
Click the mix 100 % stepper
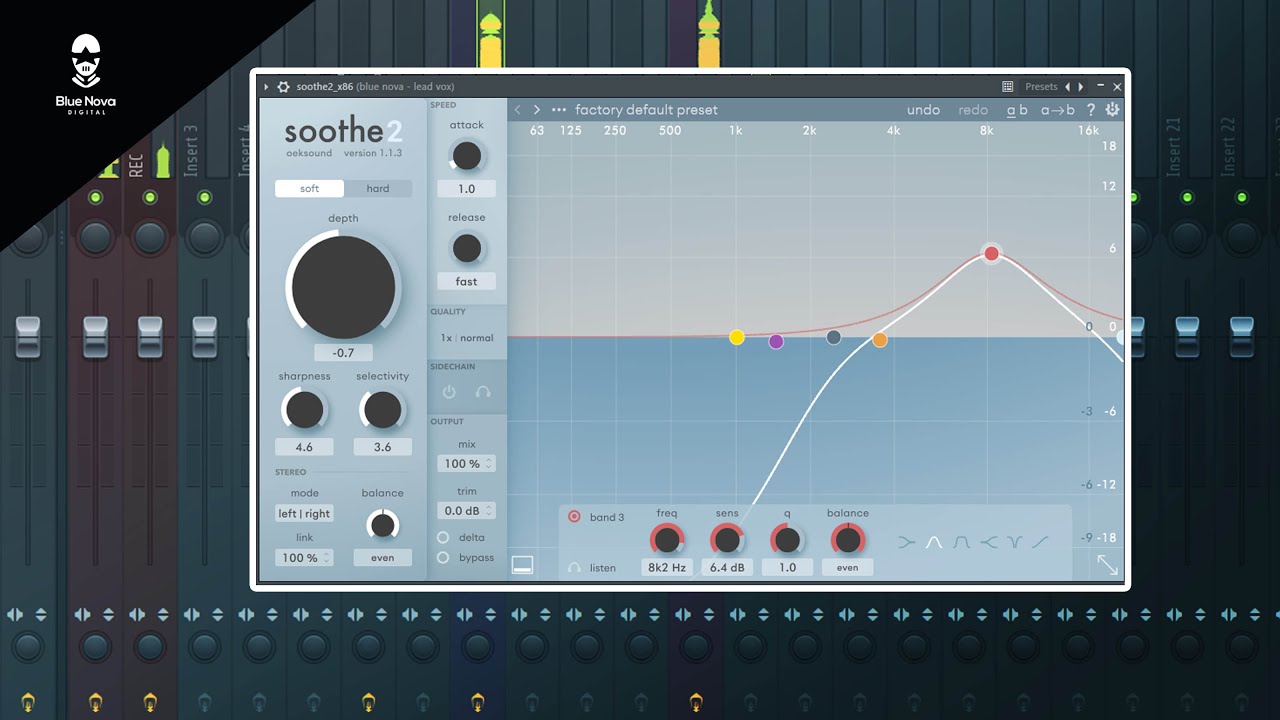(466, 463)
